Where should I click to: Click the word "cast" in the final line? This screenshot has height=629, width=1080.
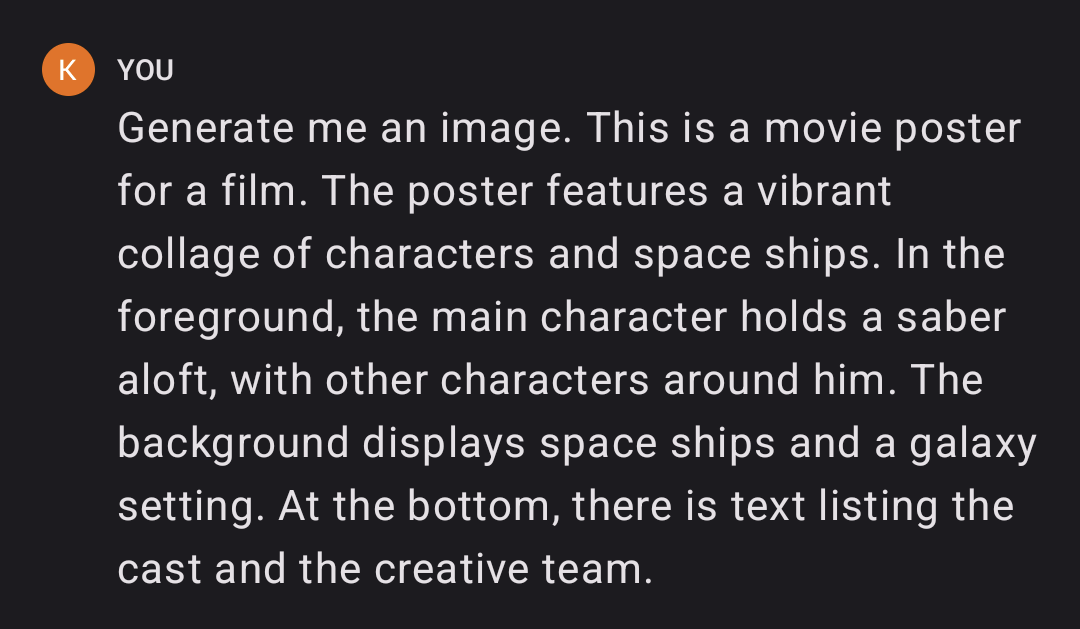point(160,570)
